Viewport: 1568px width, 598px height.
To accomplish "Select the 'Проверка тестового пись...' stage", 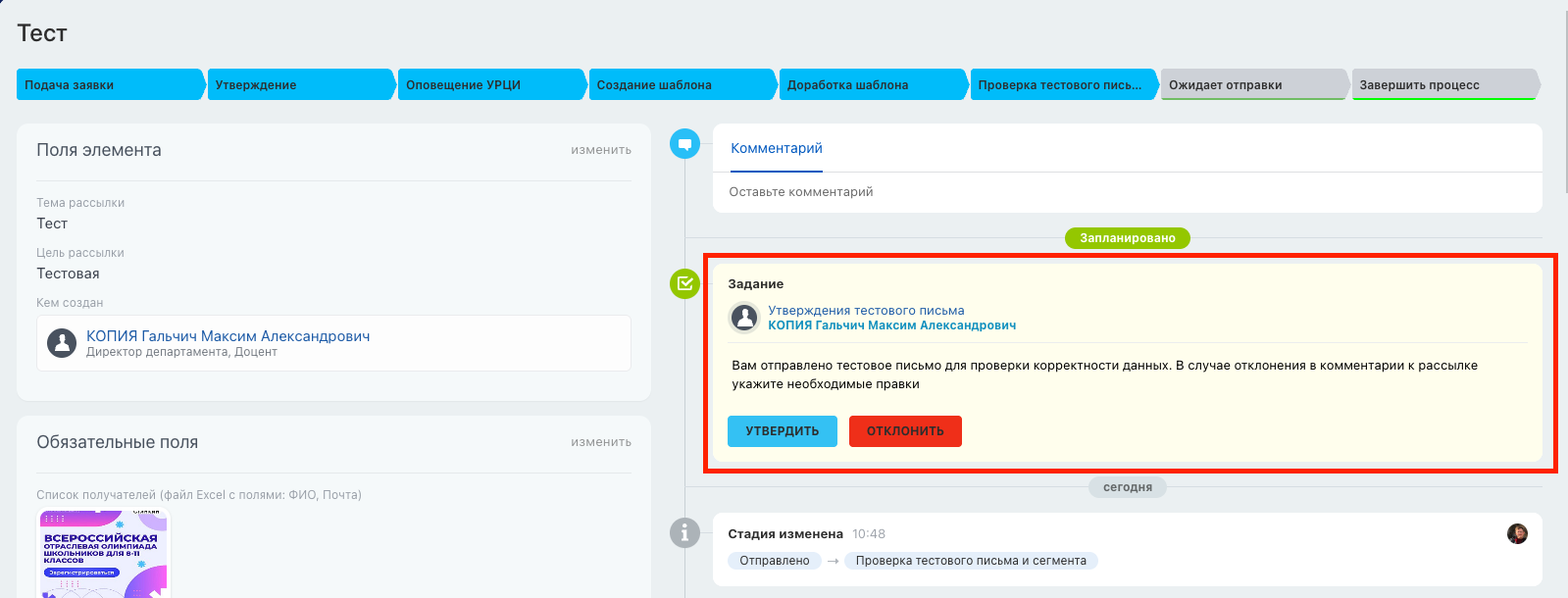I will point(1064,84).
